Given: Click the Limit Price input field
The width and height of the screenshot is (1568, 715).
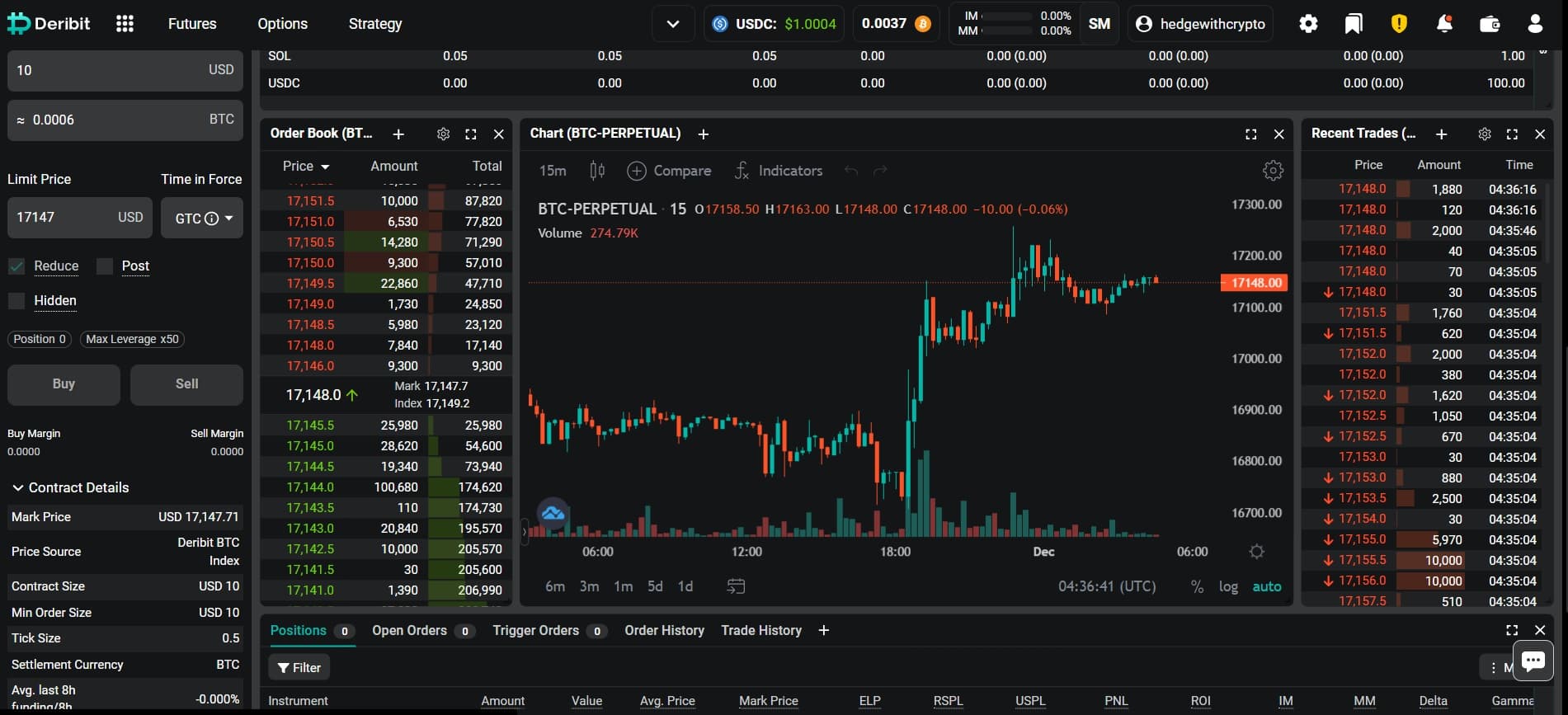Looking at the screenshot, I should 80,218.
